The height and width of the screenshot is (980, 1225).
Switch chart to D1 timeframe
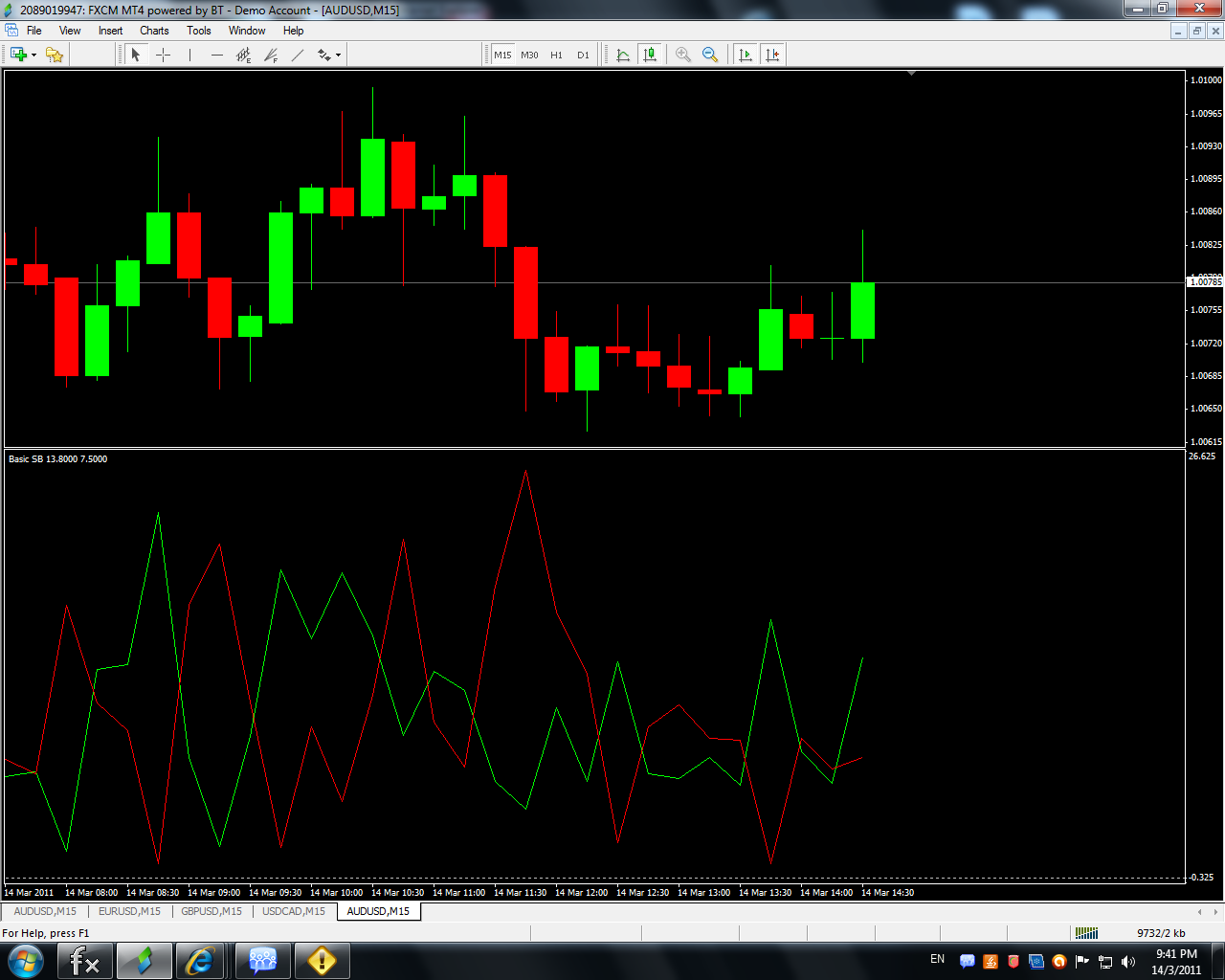(583, 55)
